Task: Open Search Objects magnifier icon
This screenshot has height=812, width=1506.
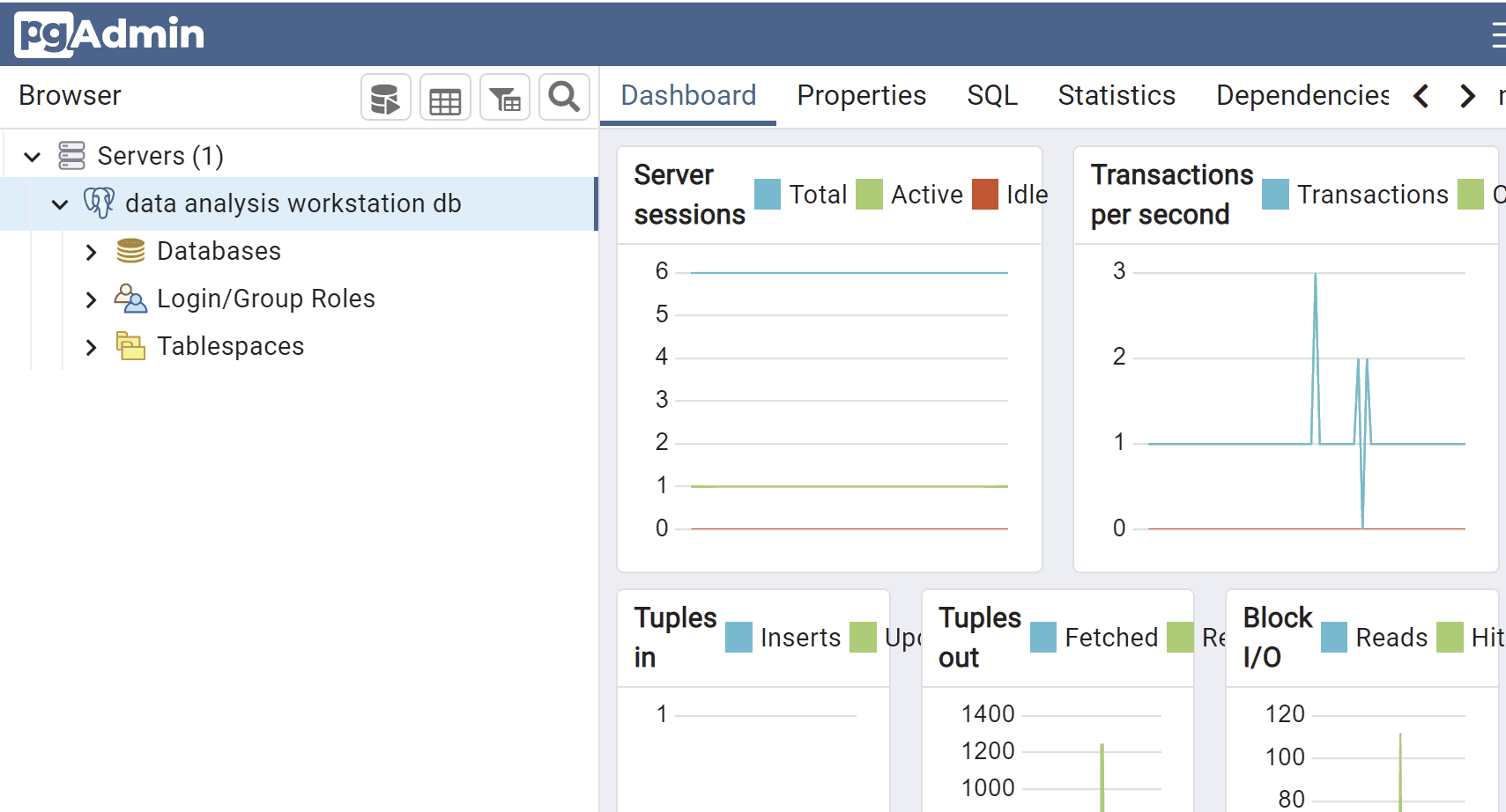Action: click(564, 97)
